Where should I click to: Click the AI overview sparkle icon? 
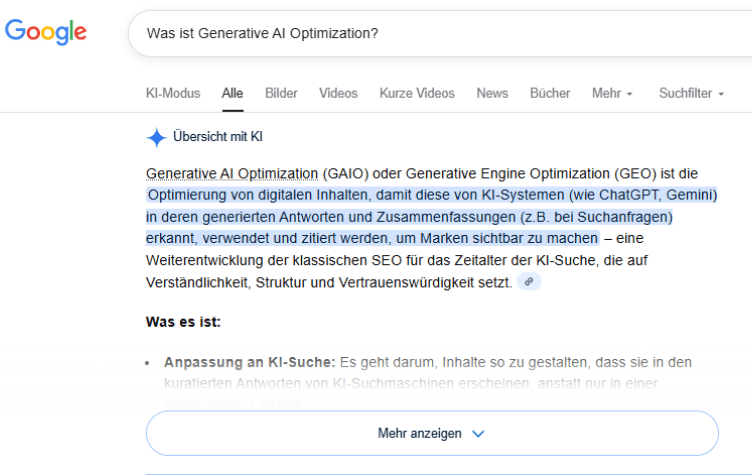(x=156, y=137)
